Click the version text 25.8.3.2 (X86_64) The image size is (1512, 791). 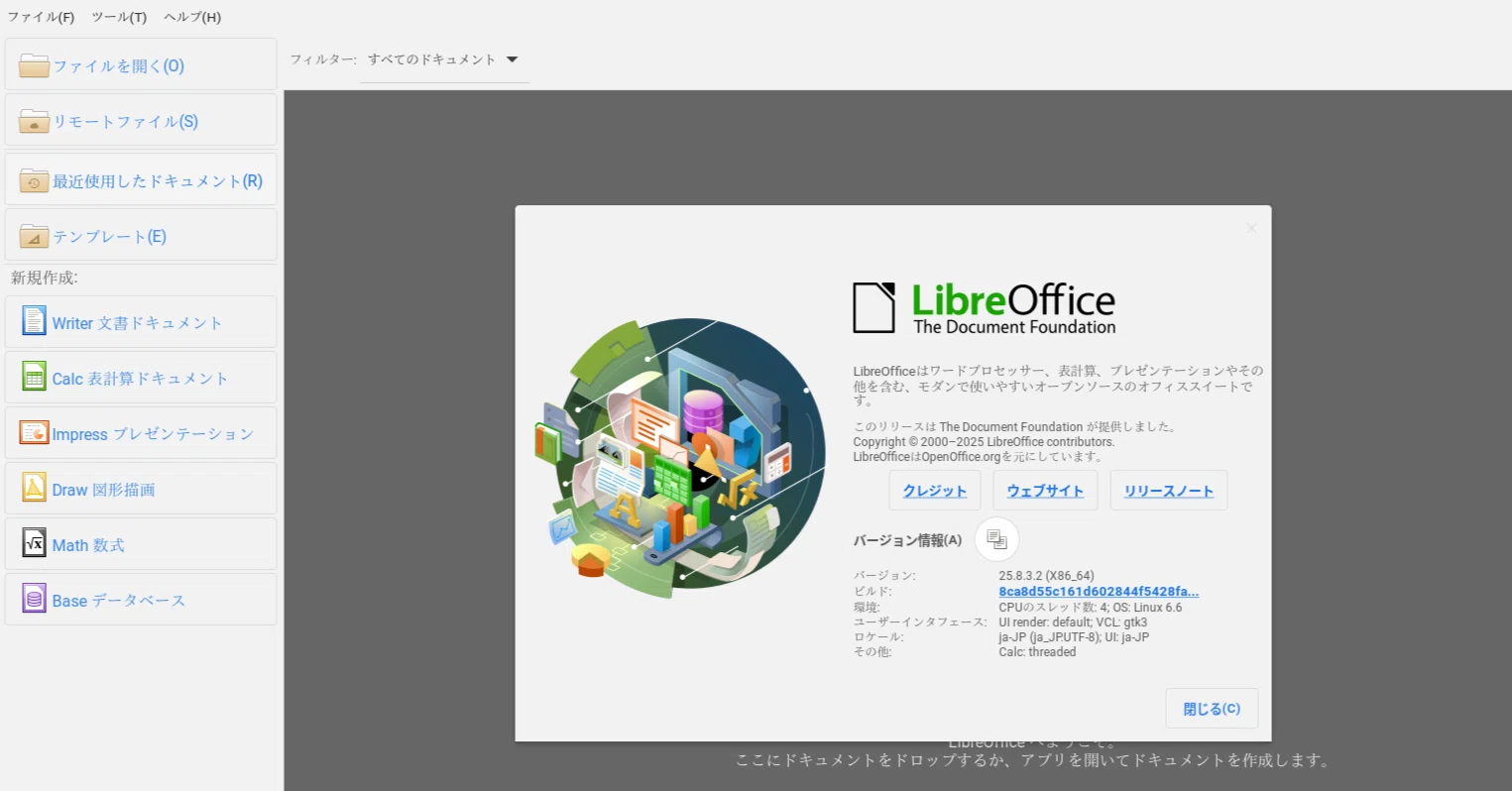(1046, 576)
